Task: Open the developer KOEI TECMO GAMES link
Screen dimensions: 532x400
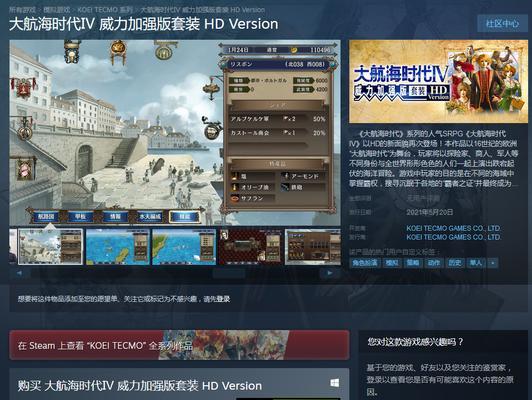Action: point(453,228)
